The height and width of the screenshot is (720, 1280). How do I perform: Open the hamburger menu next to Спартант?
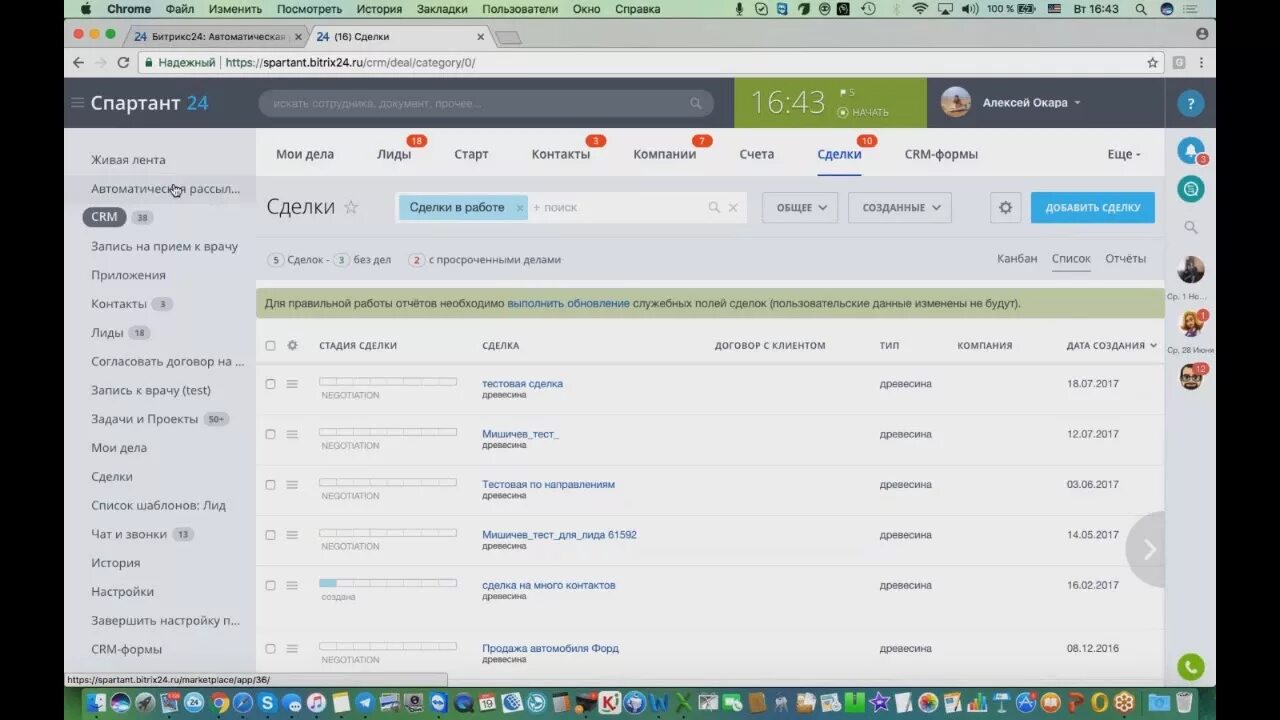click(x=77, y=103)
